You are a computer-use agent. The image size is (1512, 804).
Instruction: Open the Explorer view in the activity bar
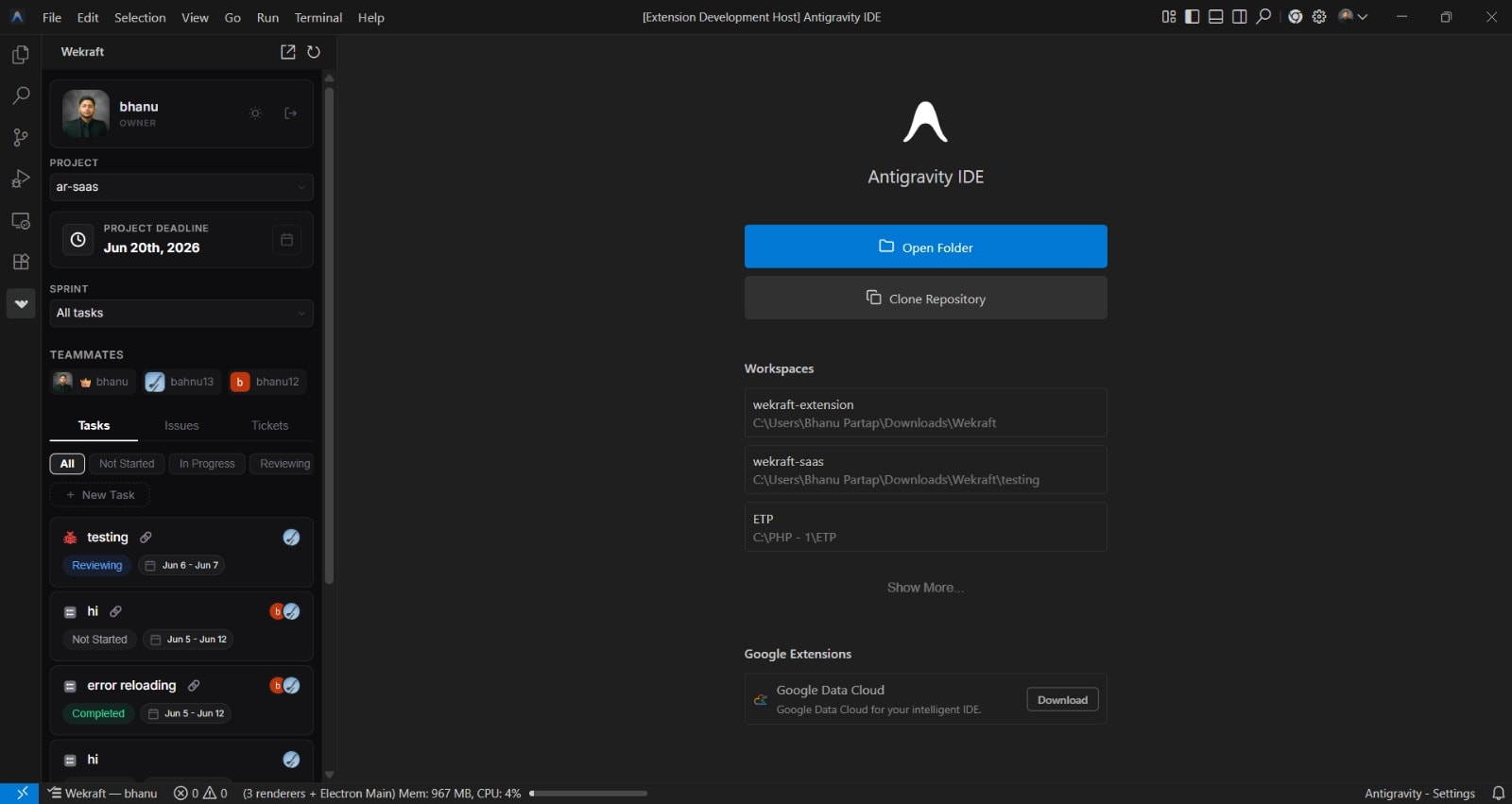(20, 55)
